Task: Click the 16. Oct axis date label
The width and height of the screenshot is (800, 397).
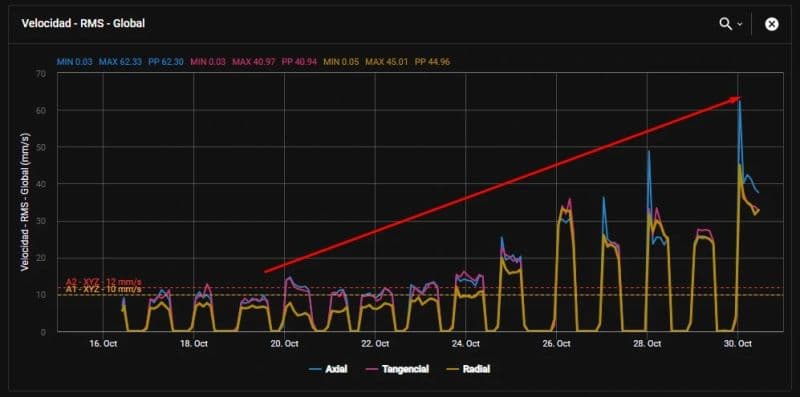Action: point(103,344)
